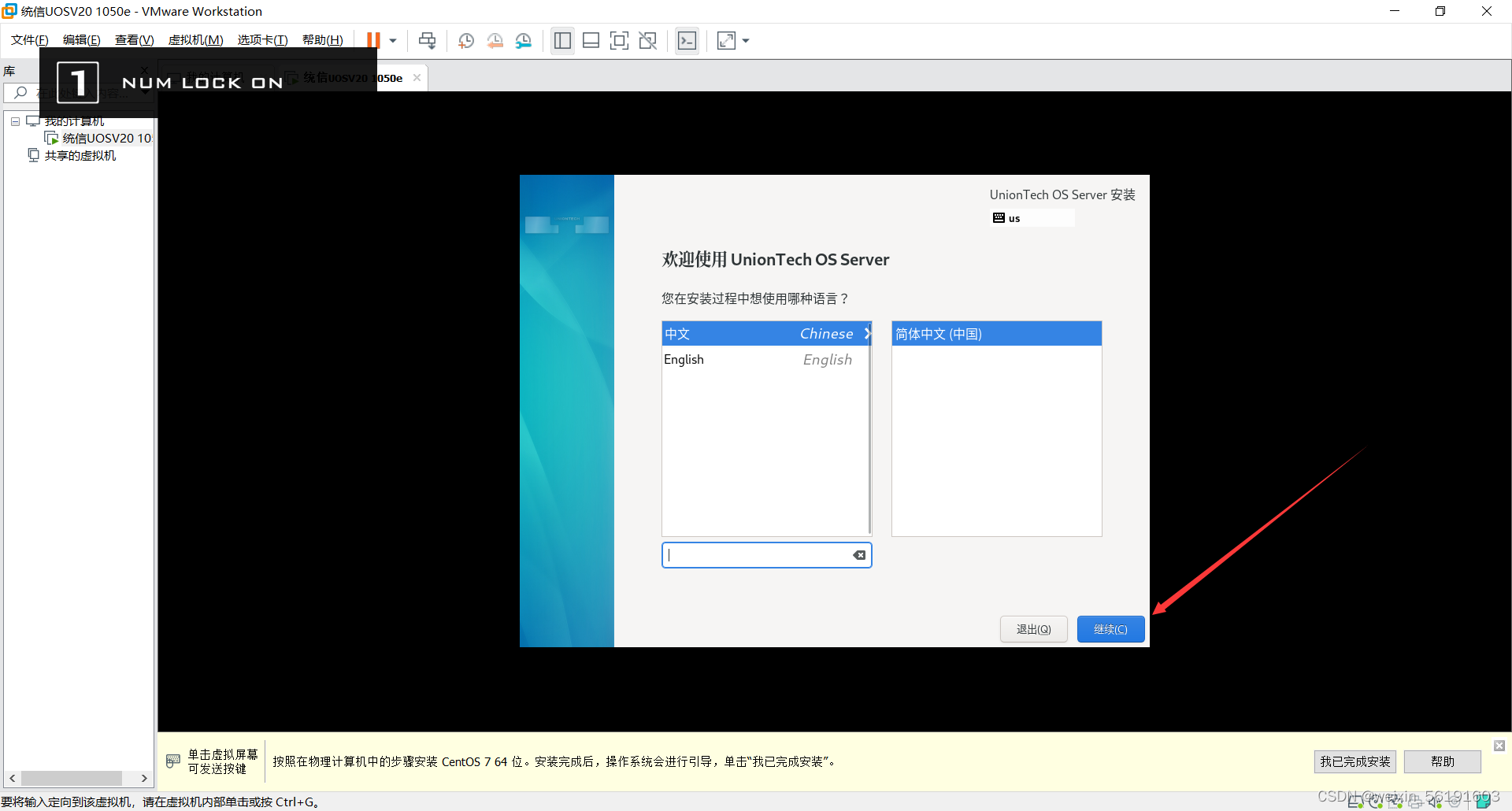This screenshot has width=1512, height=811.
Task: Click the VMware Workstation title bar icon
Action: pyautogui.click(x=9, y=11)
